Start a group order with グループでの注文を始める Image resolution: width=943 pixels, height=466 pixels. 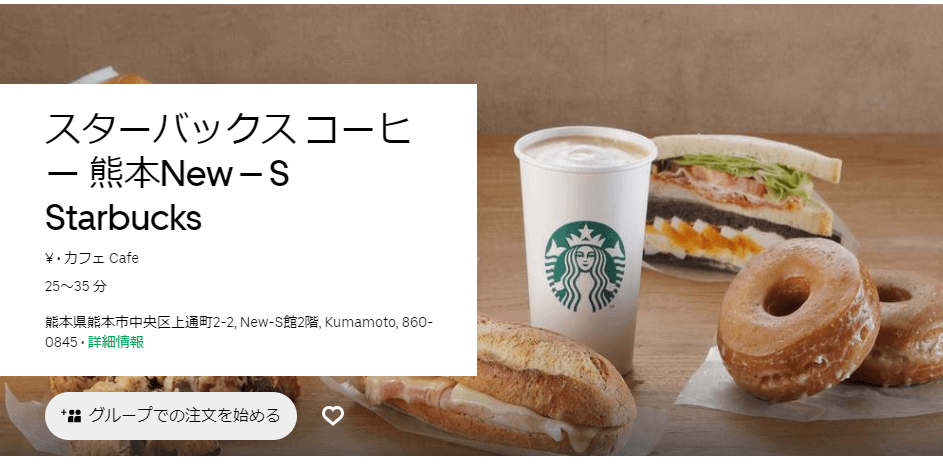(171, 415)
